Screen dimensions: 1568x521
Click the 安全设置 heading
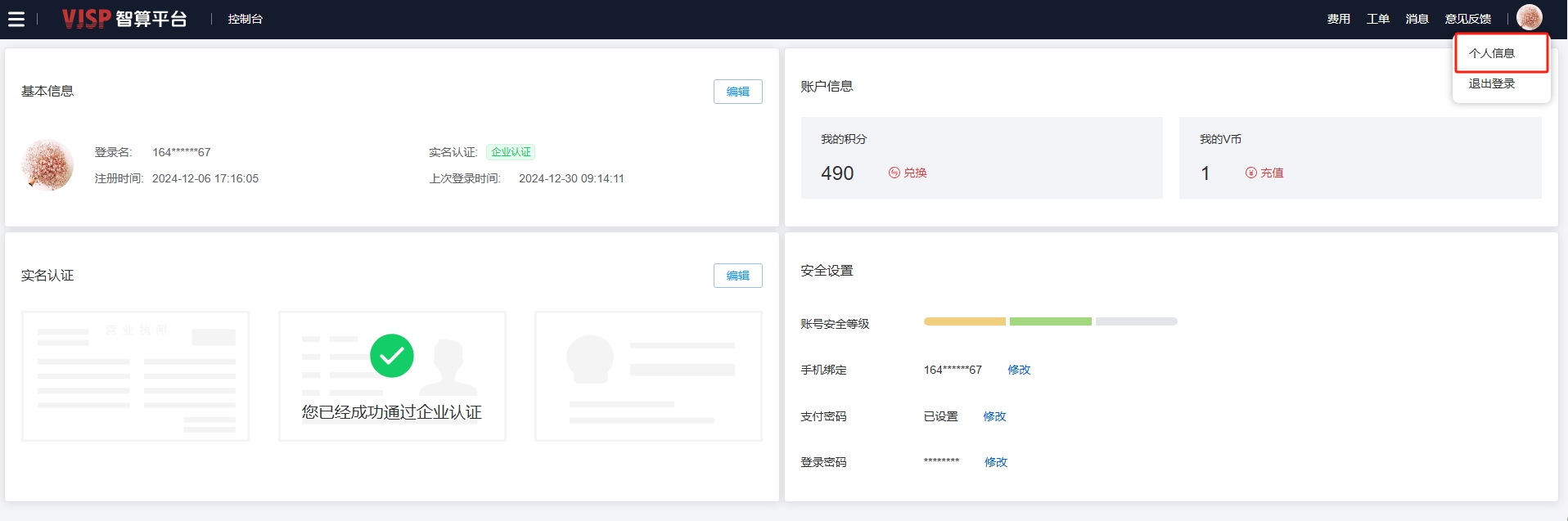pos(827,271)
